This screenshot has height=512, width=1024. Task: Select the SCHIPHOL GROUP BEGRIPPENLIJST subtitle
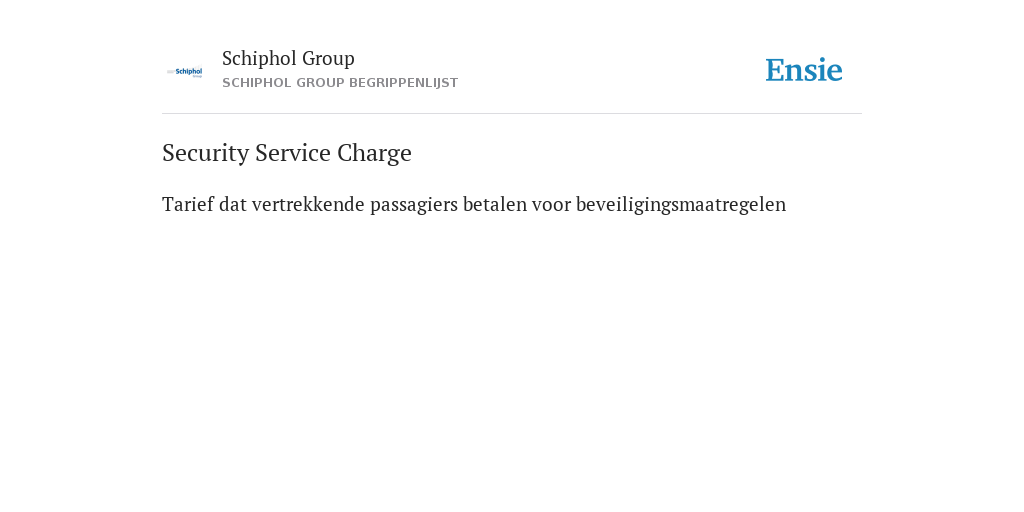pyautogui.click(x=340, y=83)
